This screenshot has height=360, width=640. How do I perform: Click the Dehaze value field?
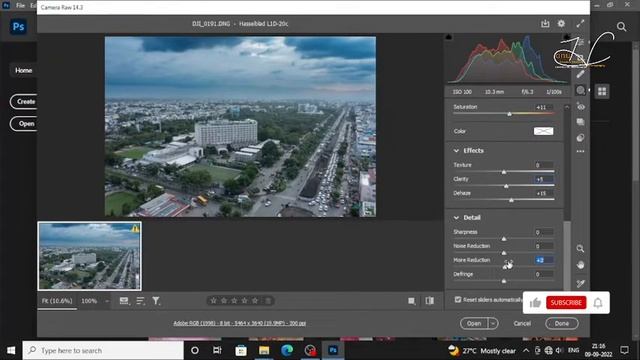coord(544,193)
